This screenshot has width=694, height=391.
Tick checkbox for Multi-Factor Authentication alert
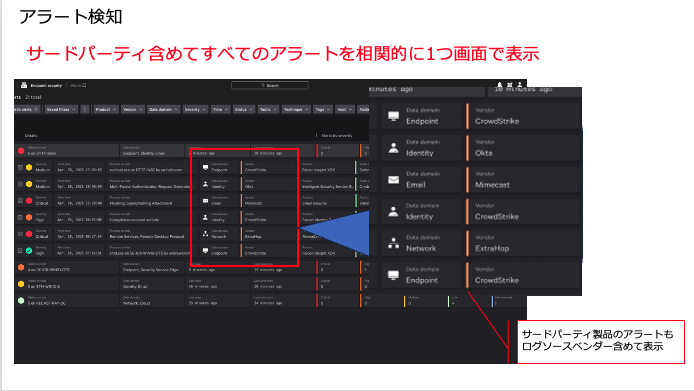coord(20,184)
